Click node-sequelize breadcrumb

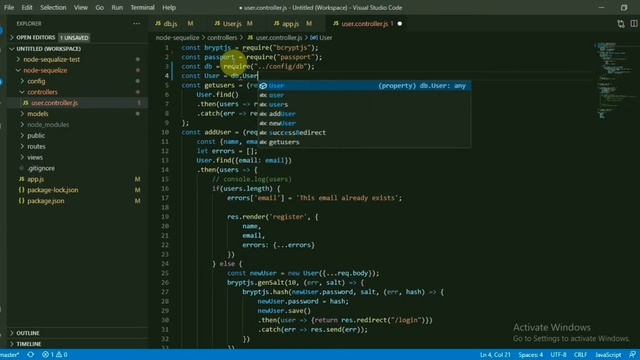(177, 38)
